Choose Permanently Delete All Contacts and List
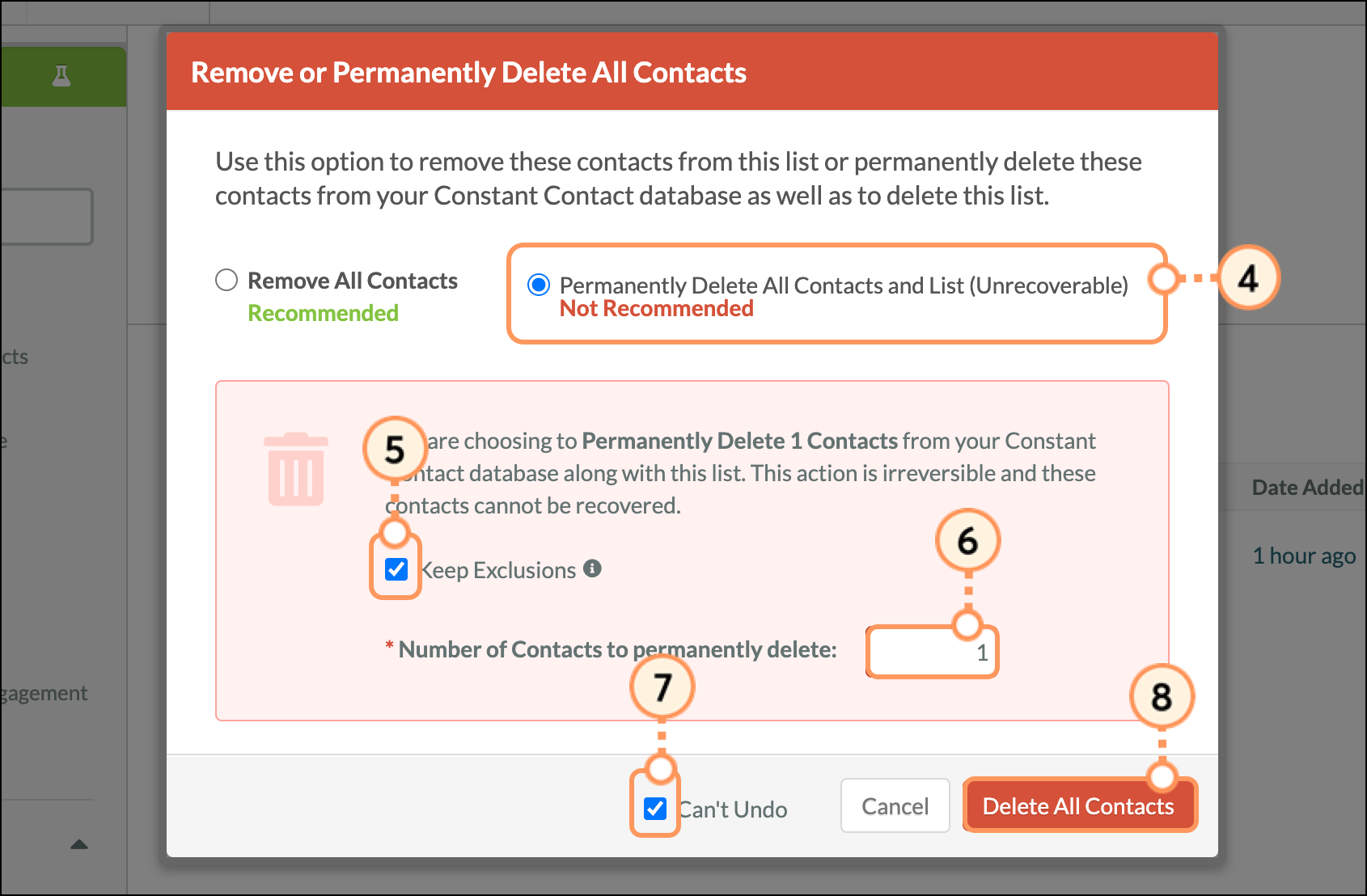1367x896 pixels. 539,285
